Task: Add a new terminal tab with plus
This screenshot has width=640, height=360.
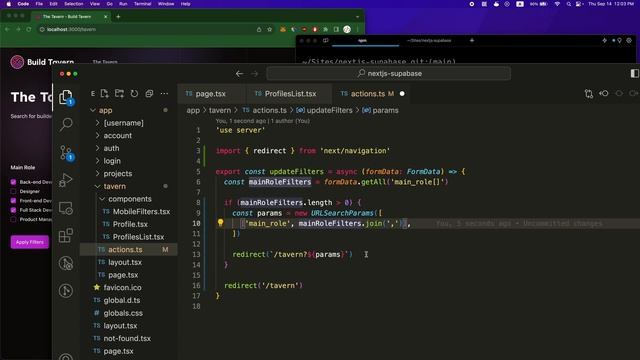Action: [x=472, y=40]
